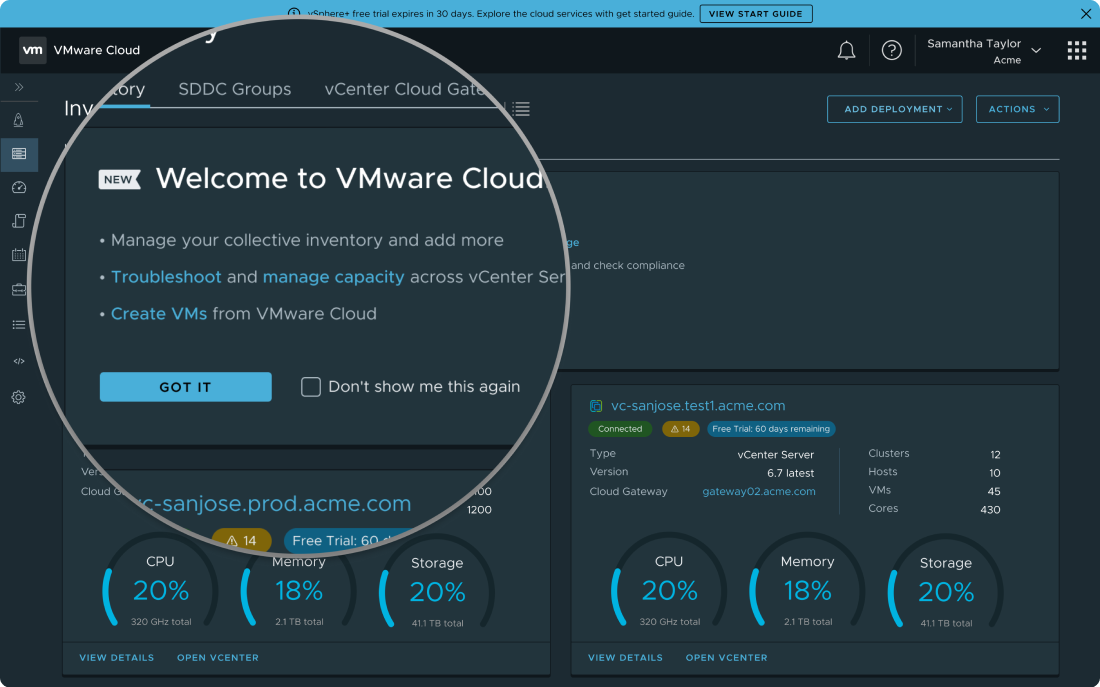Click View Details on test1 card
This screenshot has height=687, width=1100.
click(625, 658)
